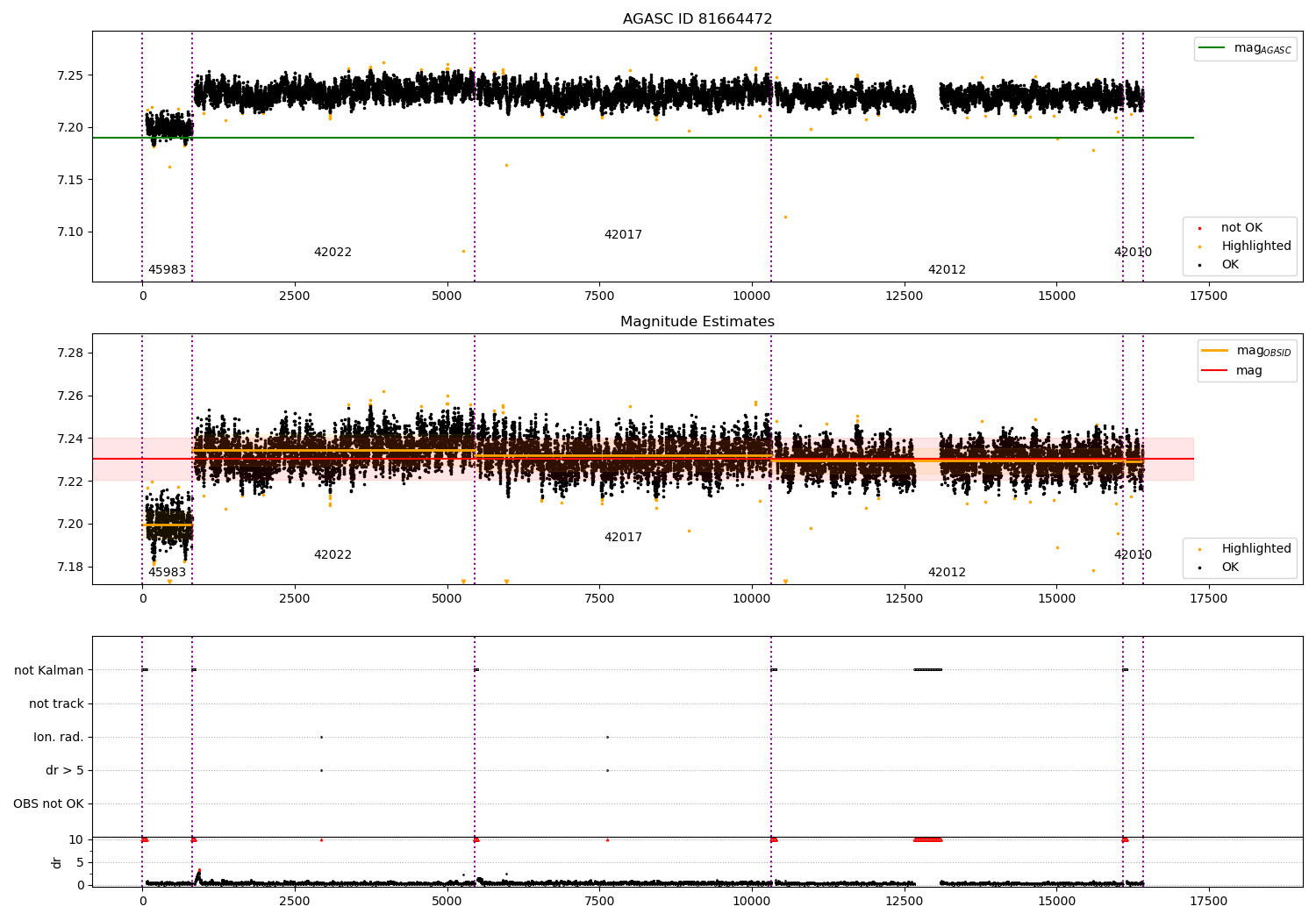Image resolution: width=1316 pixels, height=921 pixels.
Task: Click the "not track" row label
Action: tap(56, 703)
